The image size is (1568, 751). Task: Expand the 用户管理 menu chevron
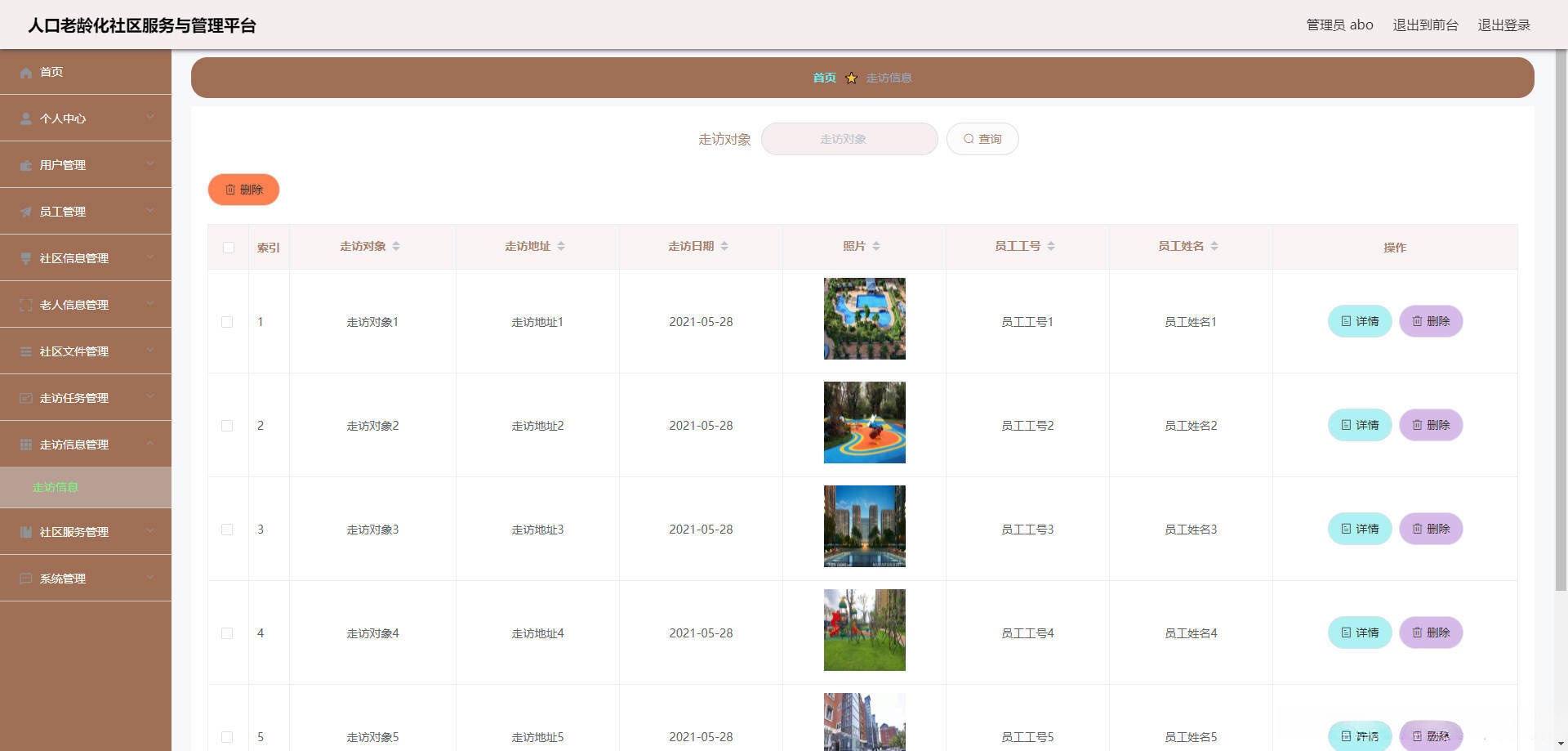(150, 164)
